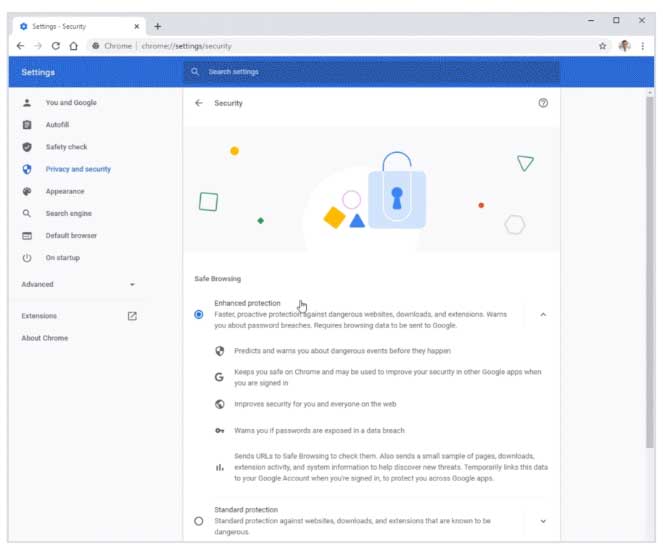Click the Appearance palette icon
663x558 pixels.
(27, 191)
